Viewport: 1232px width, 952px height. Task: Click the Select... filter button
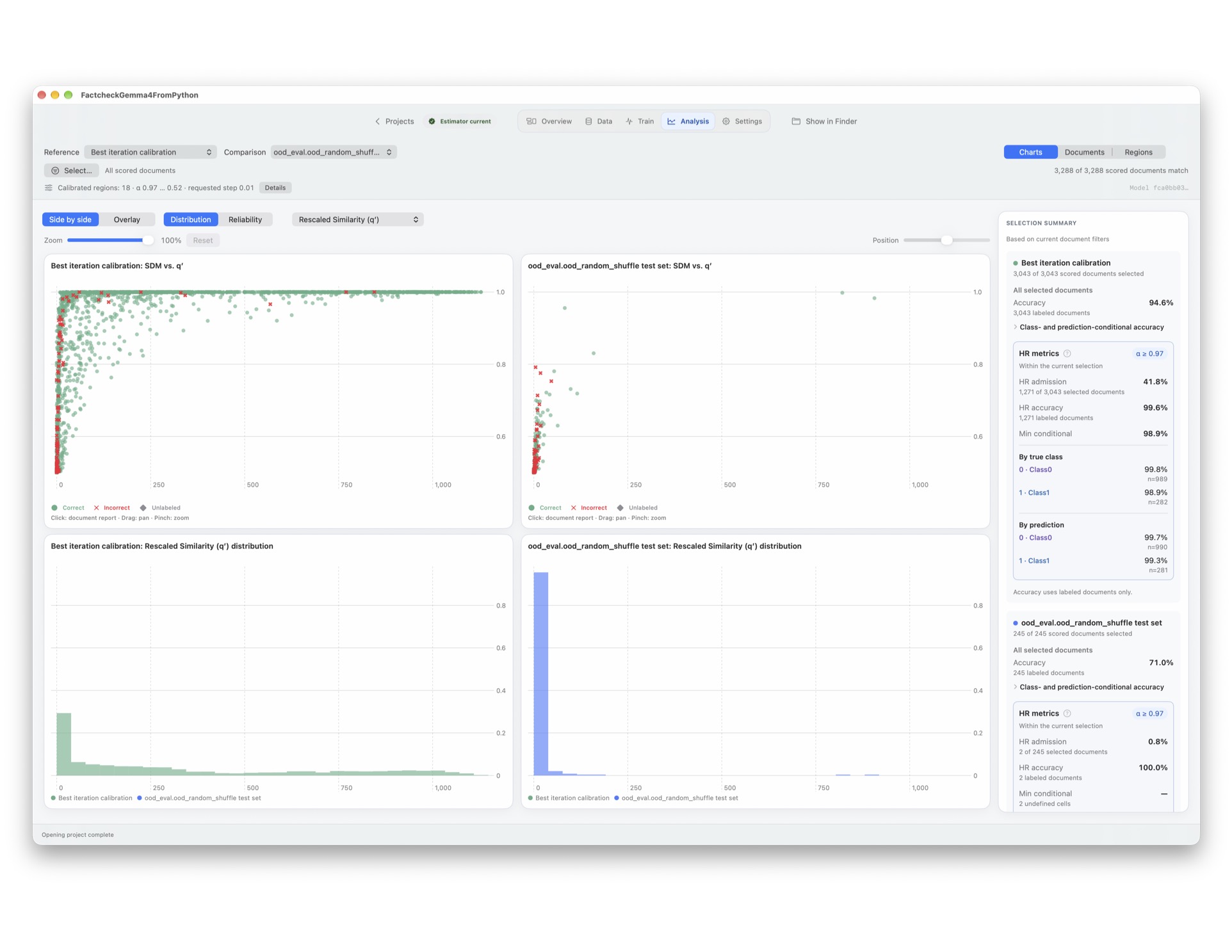(71, 171)
